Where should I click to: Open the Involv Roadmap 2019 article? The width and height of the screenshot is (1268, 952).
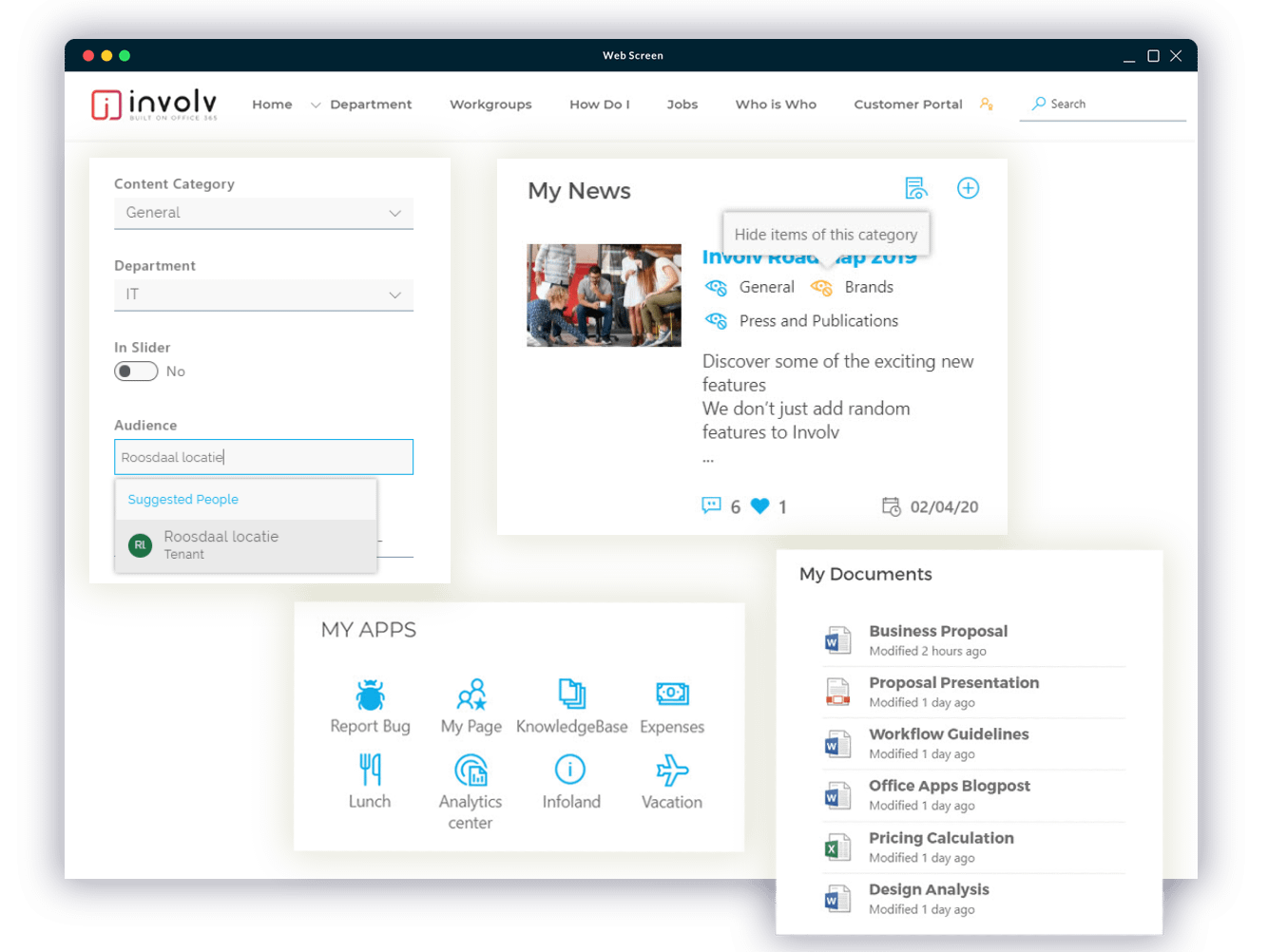point(809,256)
